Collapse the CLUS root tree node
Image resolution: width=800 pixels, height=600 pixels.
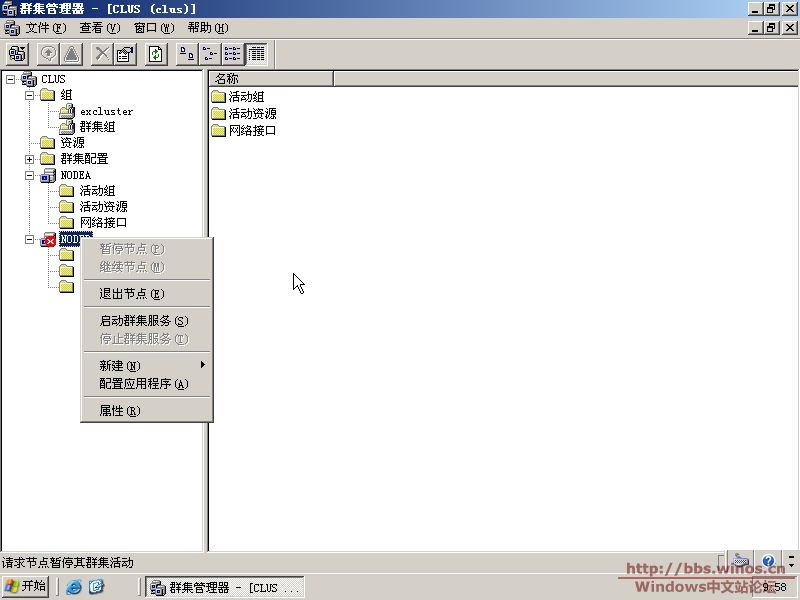click(x=10, y=79)
